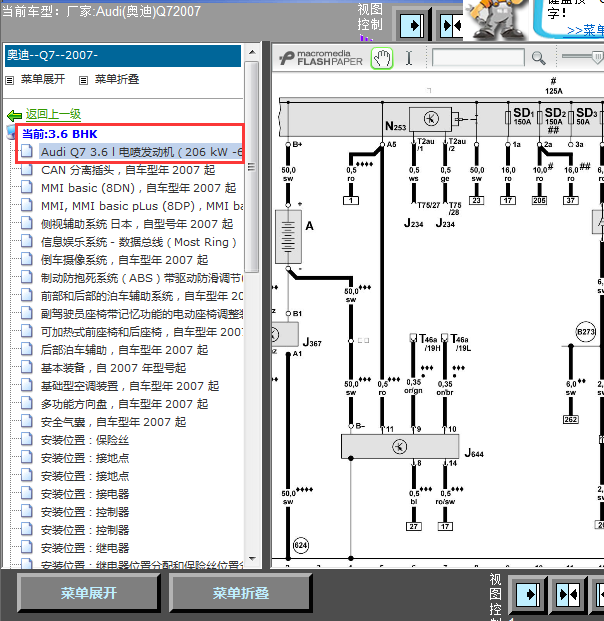Open MMI, MMI basic pLus (8DP) document
The image size is (604, 621).
[142, 206]
